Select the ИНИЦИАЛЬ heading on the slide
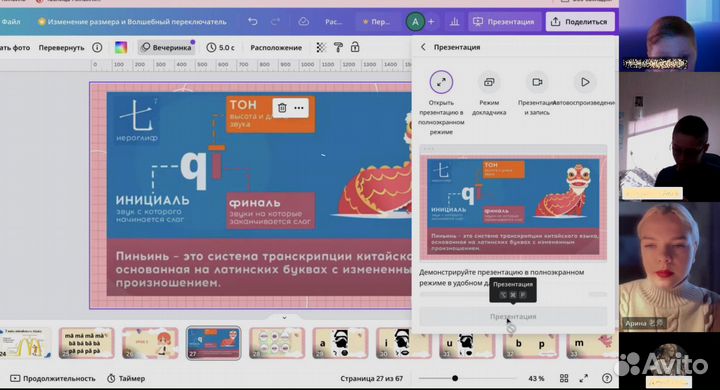The width and height of the screenshot is (720, 390). (152, 201)
